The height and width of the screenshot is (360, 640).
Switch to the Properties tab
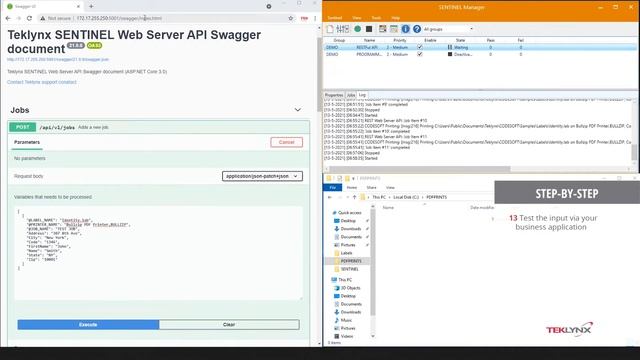point(334,95)
